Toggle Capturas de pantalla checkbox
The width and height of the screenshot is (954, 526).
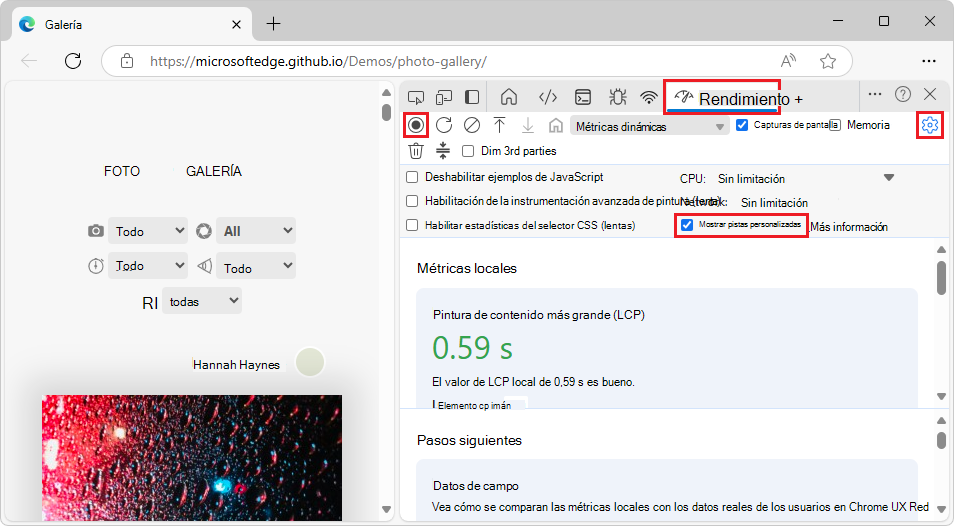[x=742, y=125]
